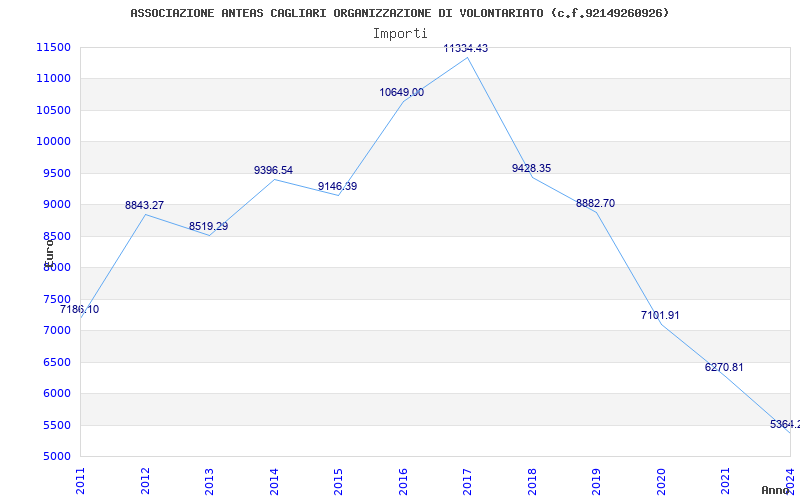
Task: Click the 2016 x-axis label
Action: [403, 481]
